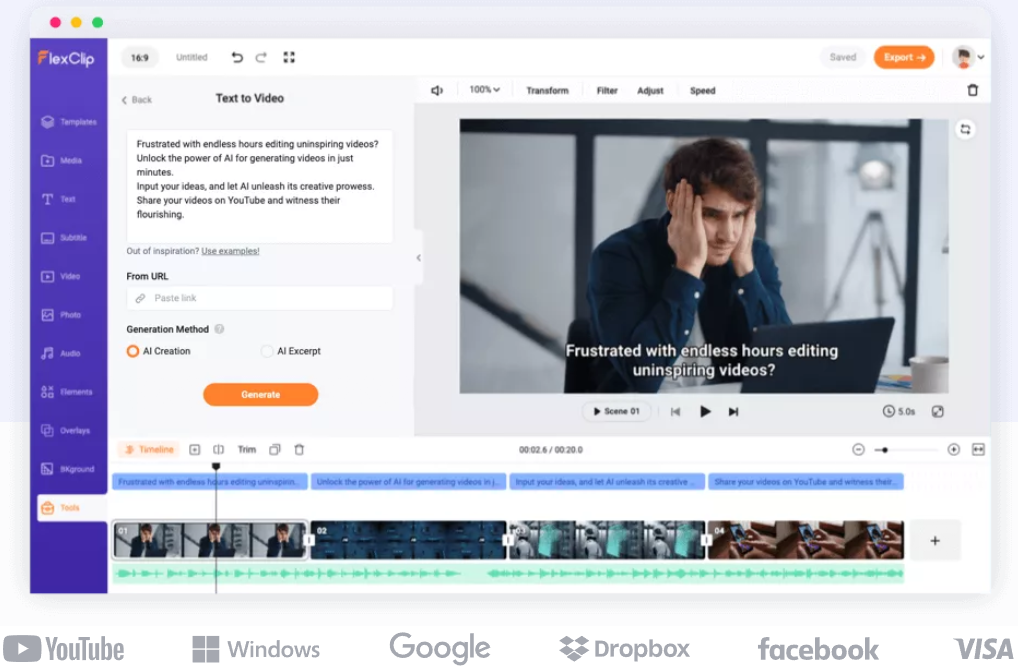Click the Export button
The image size is (1018, 672).
coord(904,57)
